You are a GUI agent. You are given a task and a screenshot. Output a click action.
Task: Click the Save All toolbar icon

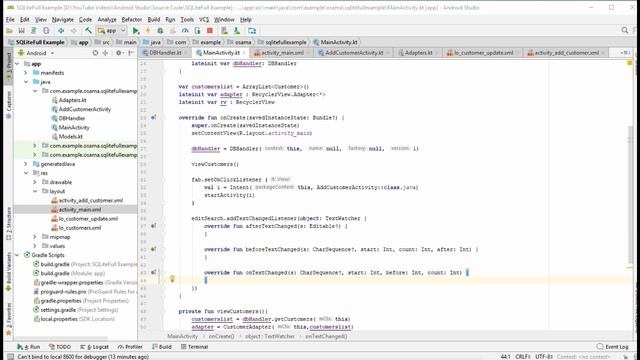pyautogui.click(x=21, y=31)
